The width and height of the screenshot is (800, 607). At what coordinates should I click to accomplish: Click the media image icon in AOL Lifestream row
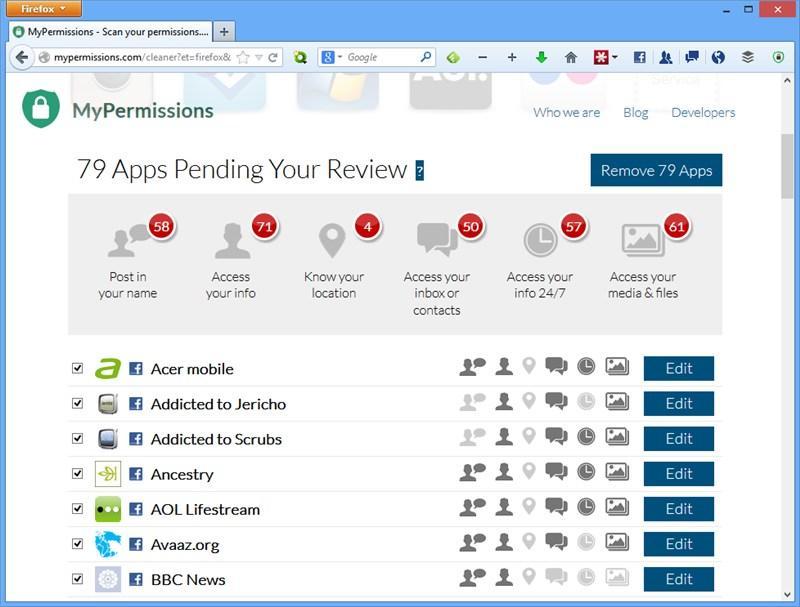click(617, 507)
